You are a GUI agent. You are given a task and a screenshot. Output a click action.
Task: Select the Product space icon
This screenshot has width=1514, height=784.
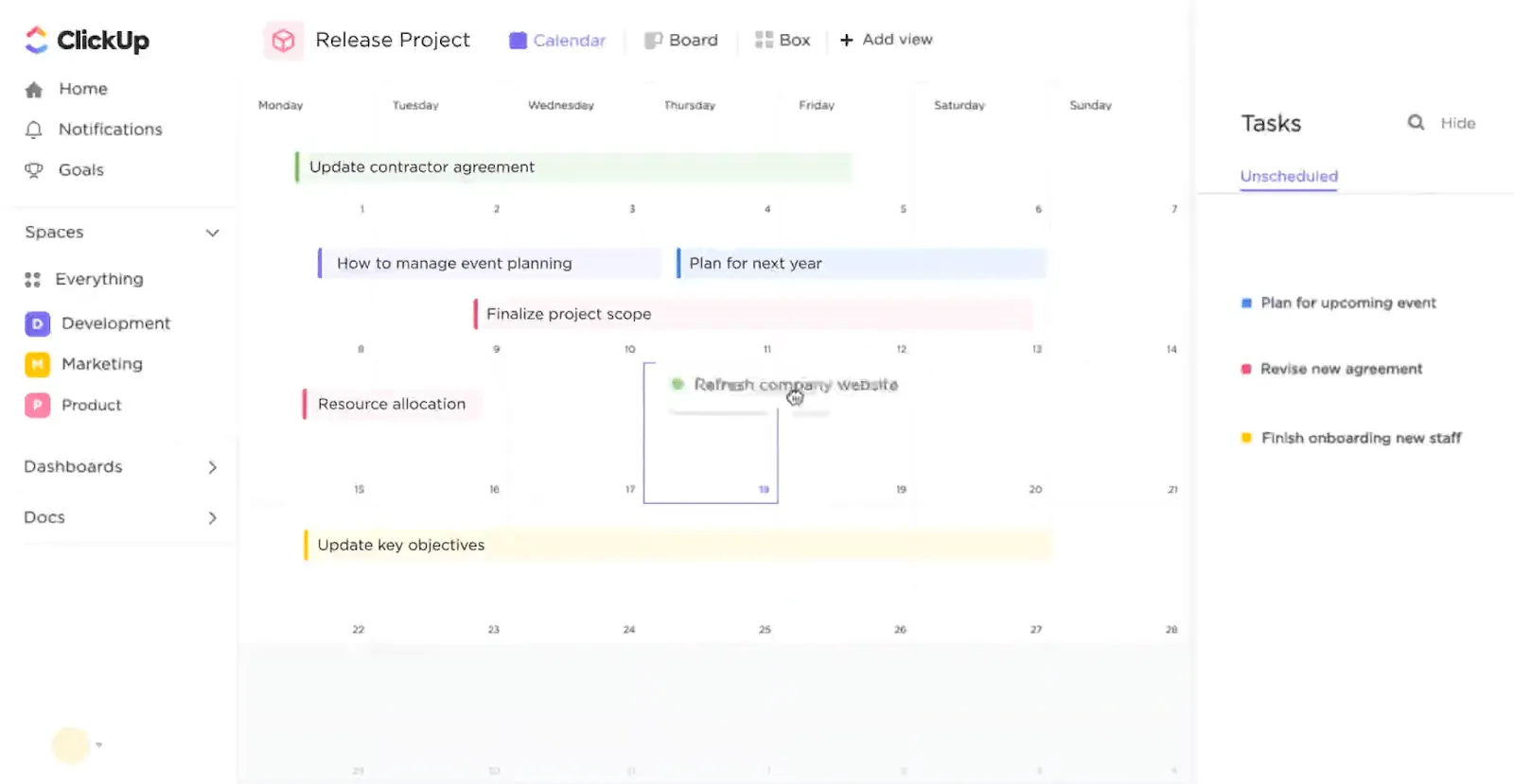pos(37,405)
